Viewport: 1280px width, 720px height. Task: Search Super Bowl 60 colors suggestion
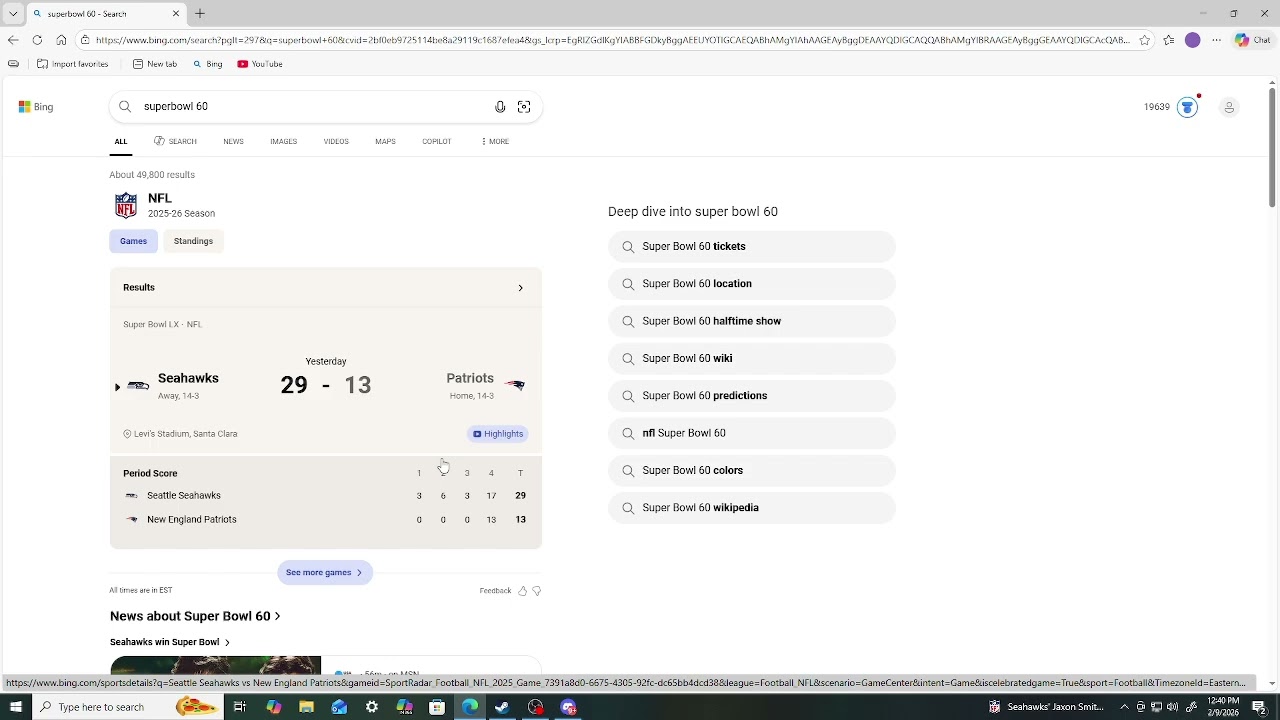click(x=751, y=471)
